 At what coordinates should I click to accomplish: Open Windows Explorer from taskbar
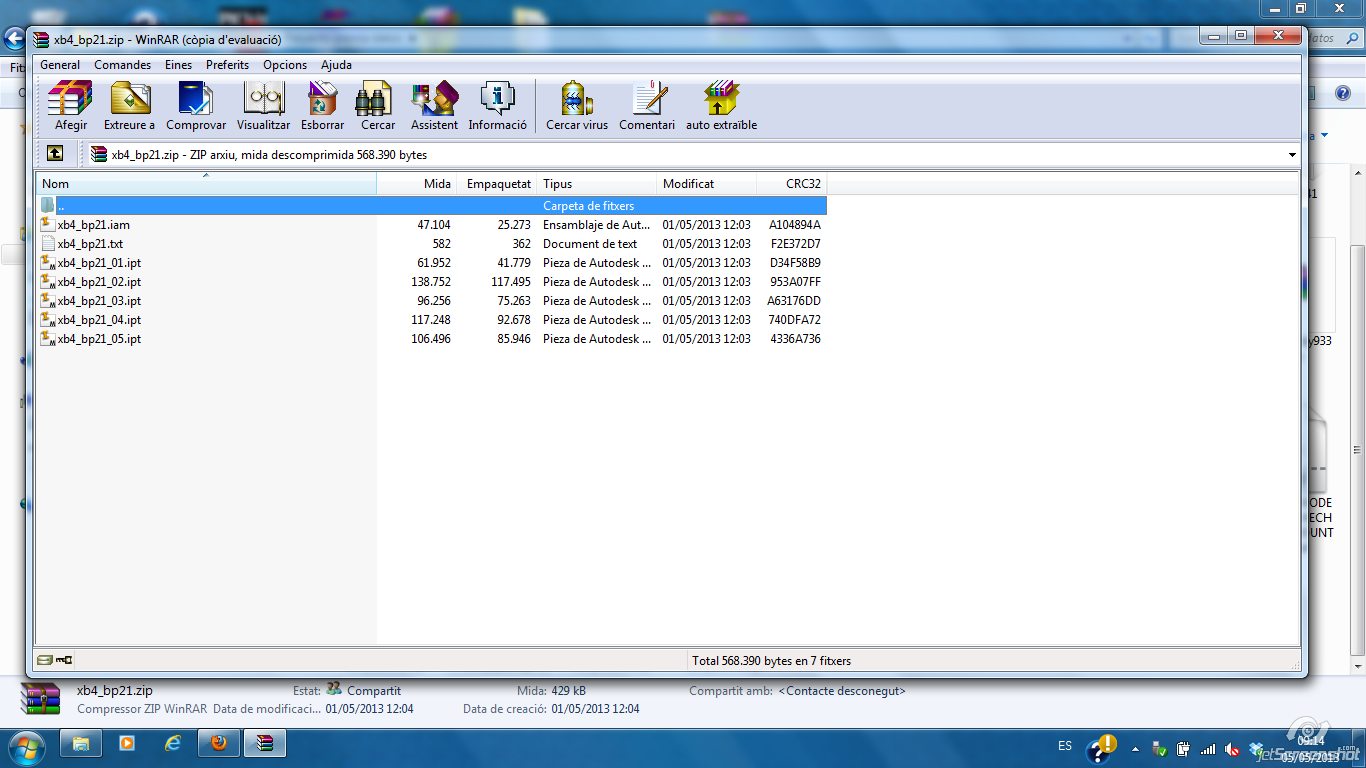tap(81, 744)
